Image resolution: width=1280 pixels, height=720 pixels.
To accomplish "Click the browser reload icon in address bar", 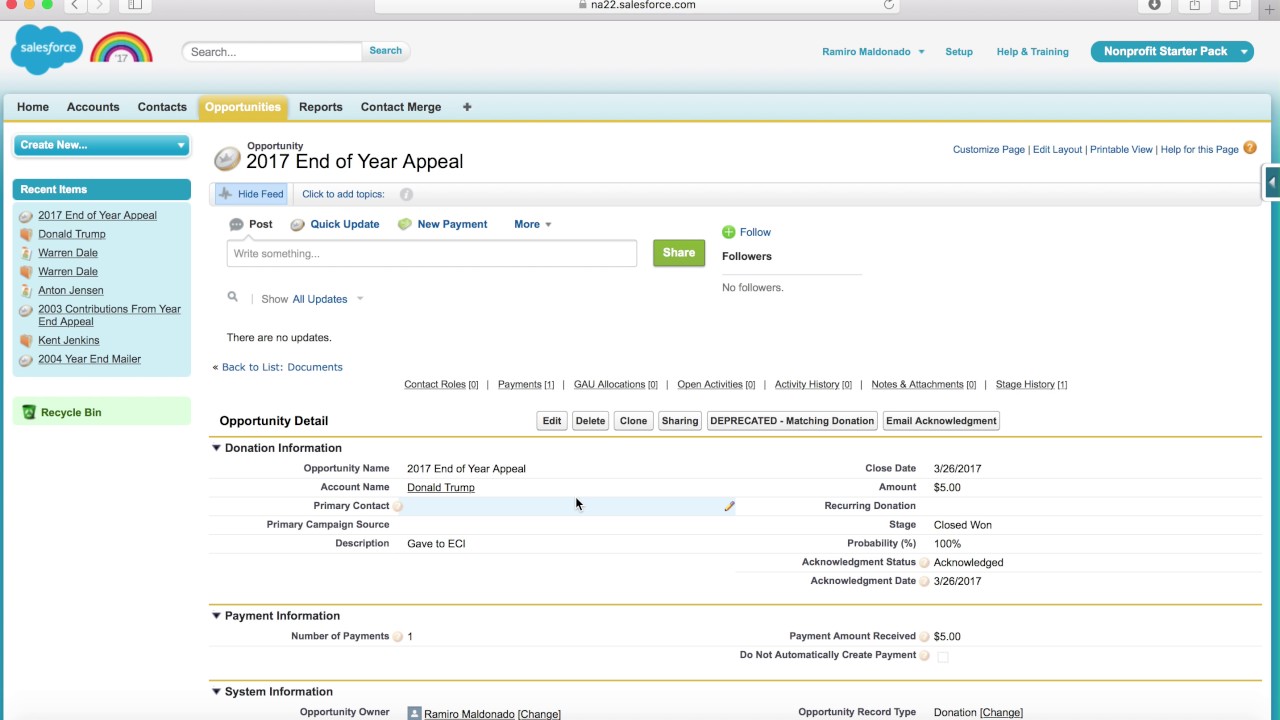I will tap(888, 5).
